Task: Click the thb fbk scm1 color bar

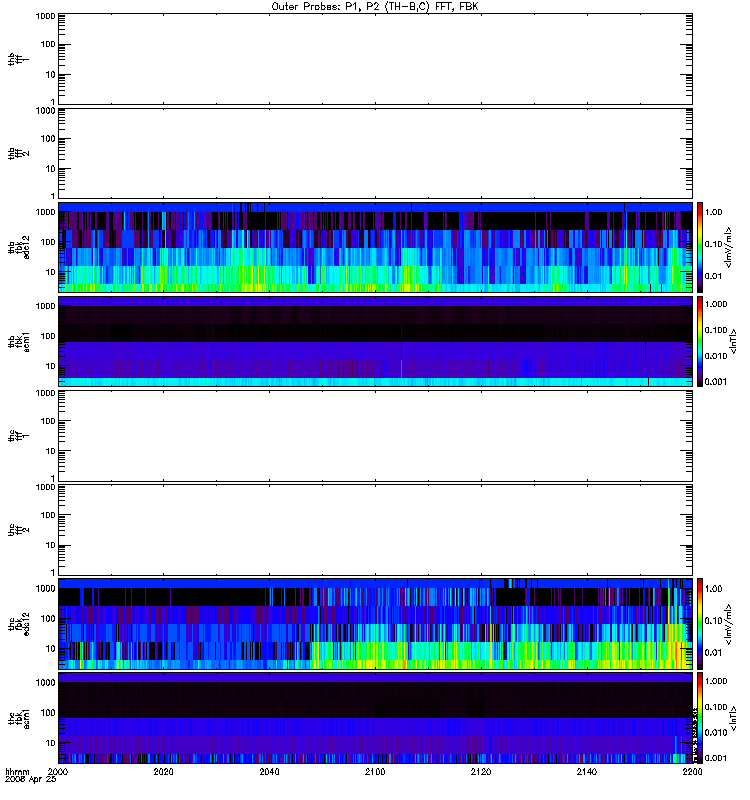Action: point(700,341)
